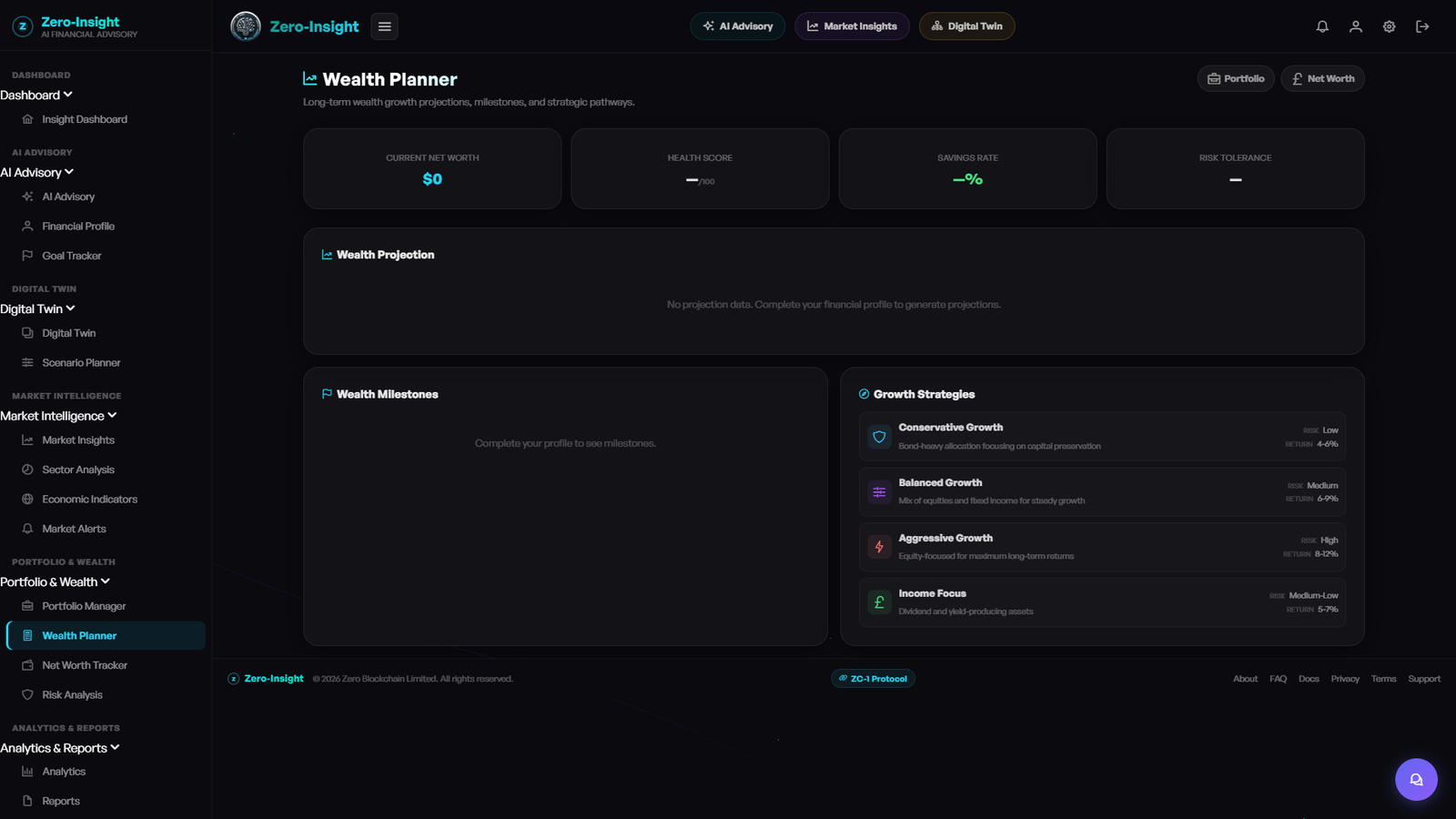Click the Balanced Growth sliders icon
This screenshot has width=1456, height=819.
(x=879, y=492)
